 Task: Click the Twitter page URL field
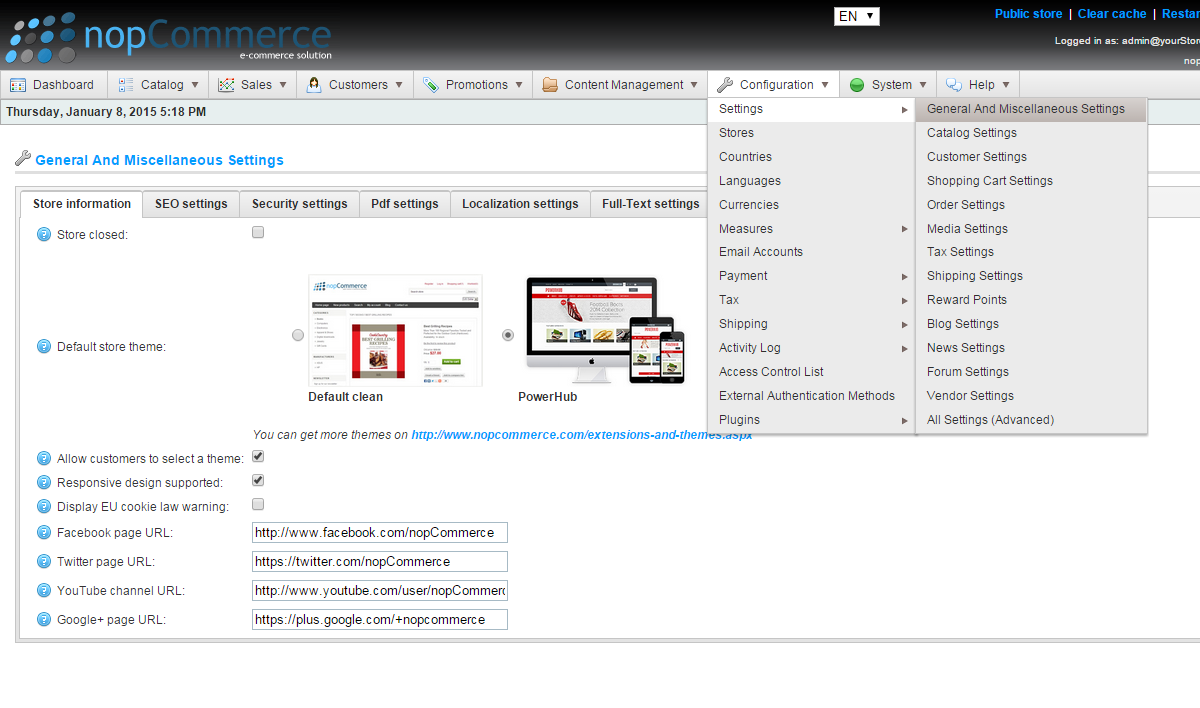[380, 562]
